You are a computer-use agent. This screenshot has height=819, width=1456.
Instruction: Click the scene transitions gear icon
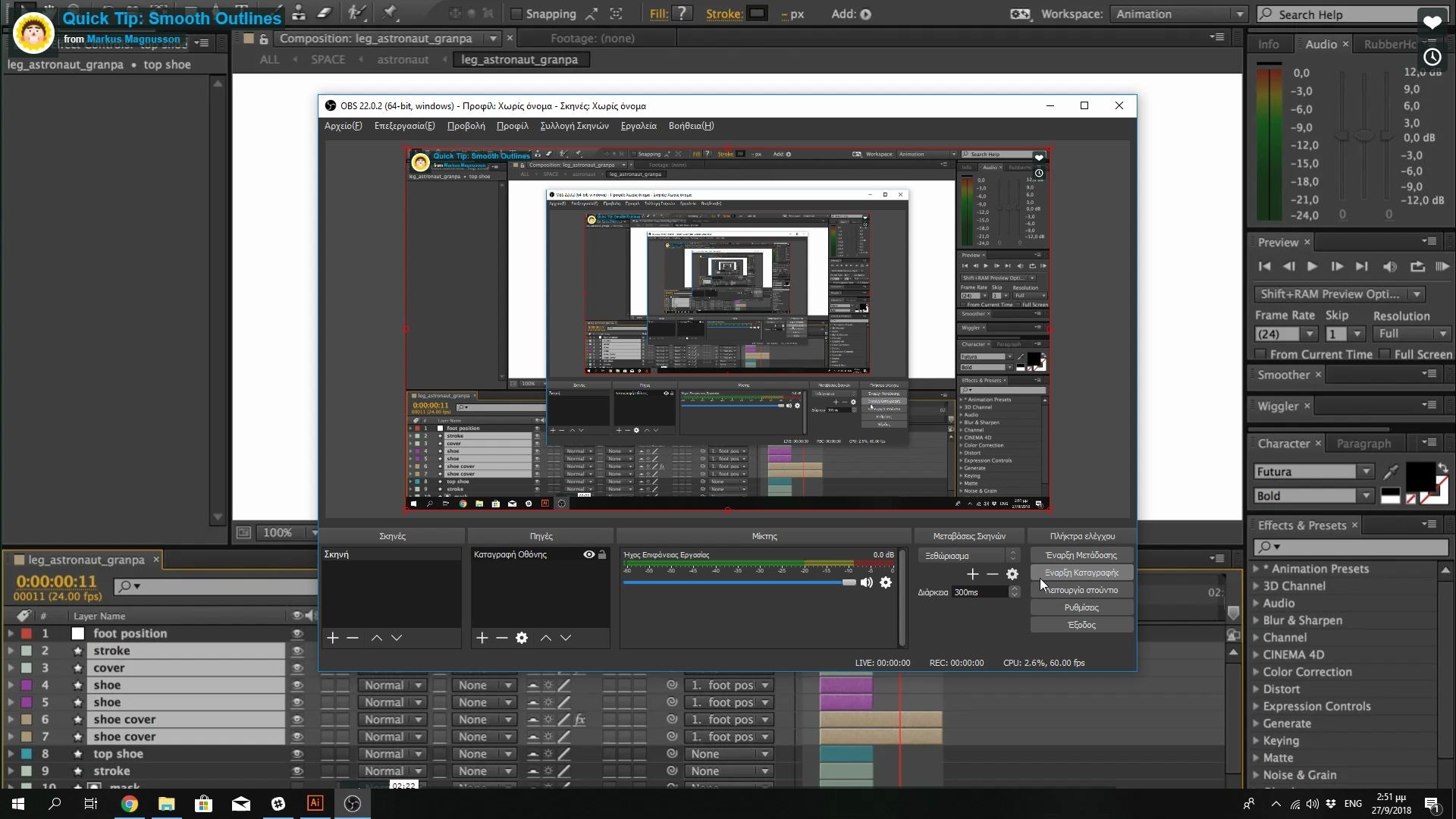point(1012,574)
